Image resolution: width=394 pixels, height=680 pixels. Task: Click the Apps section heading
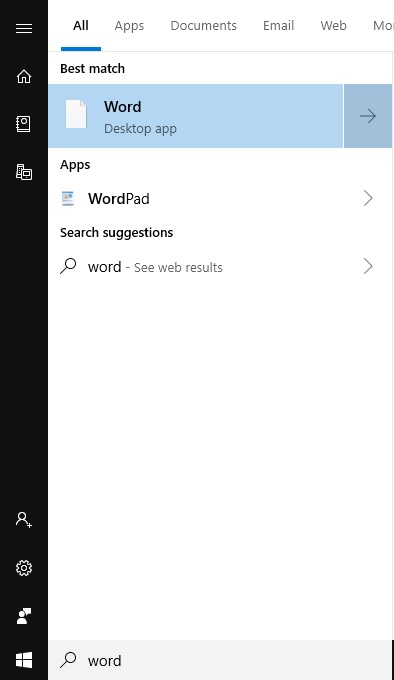(x=75, y=165)
